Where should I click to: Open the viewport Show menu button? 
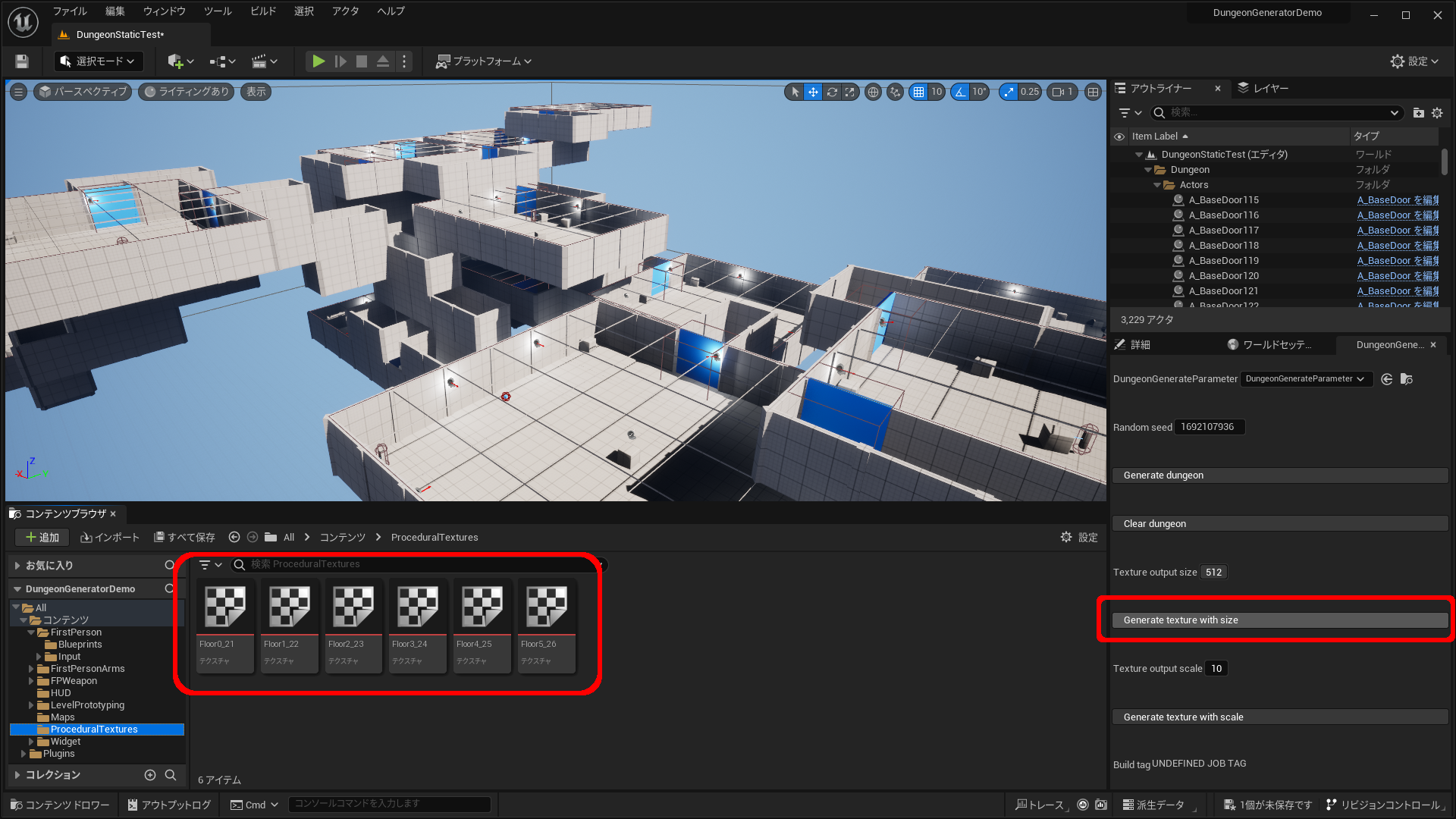point(256,92)
